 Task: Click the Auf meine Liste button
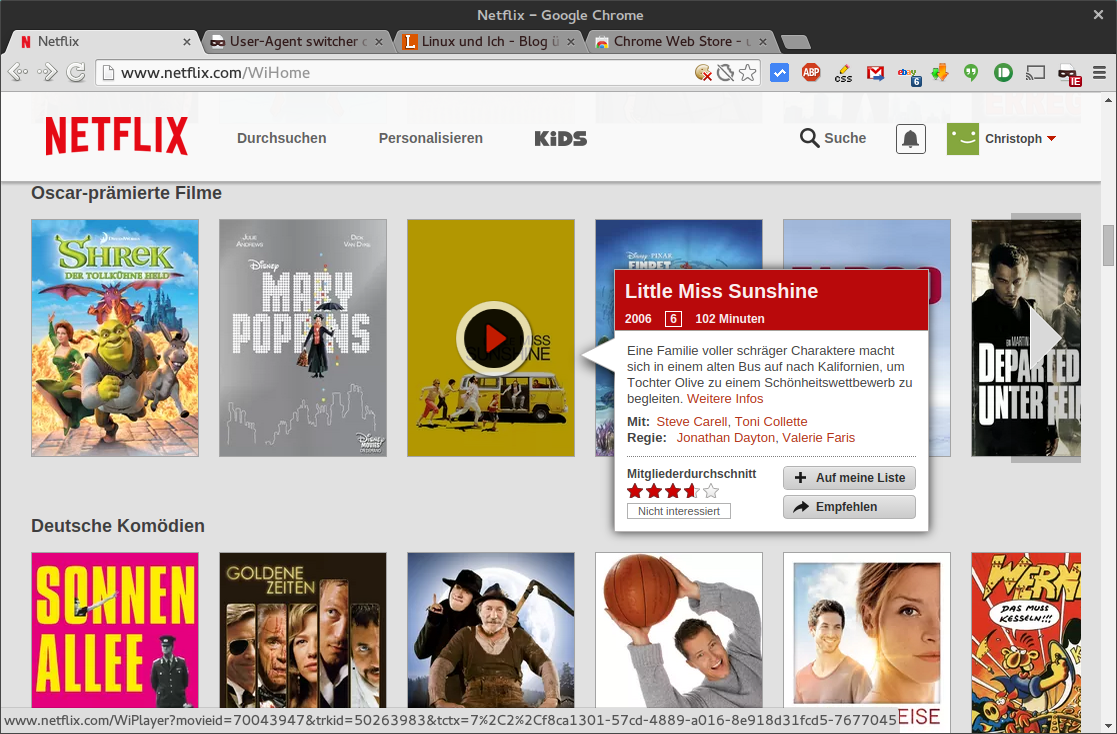pyautogui.click(x=849, y=478)
